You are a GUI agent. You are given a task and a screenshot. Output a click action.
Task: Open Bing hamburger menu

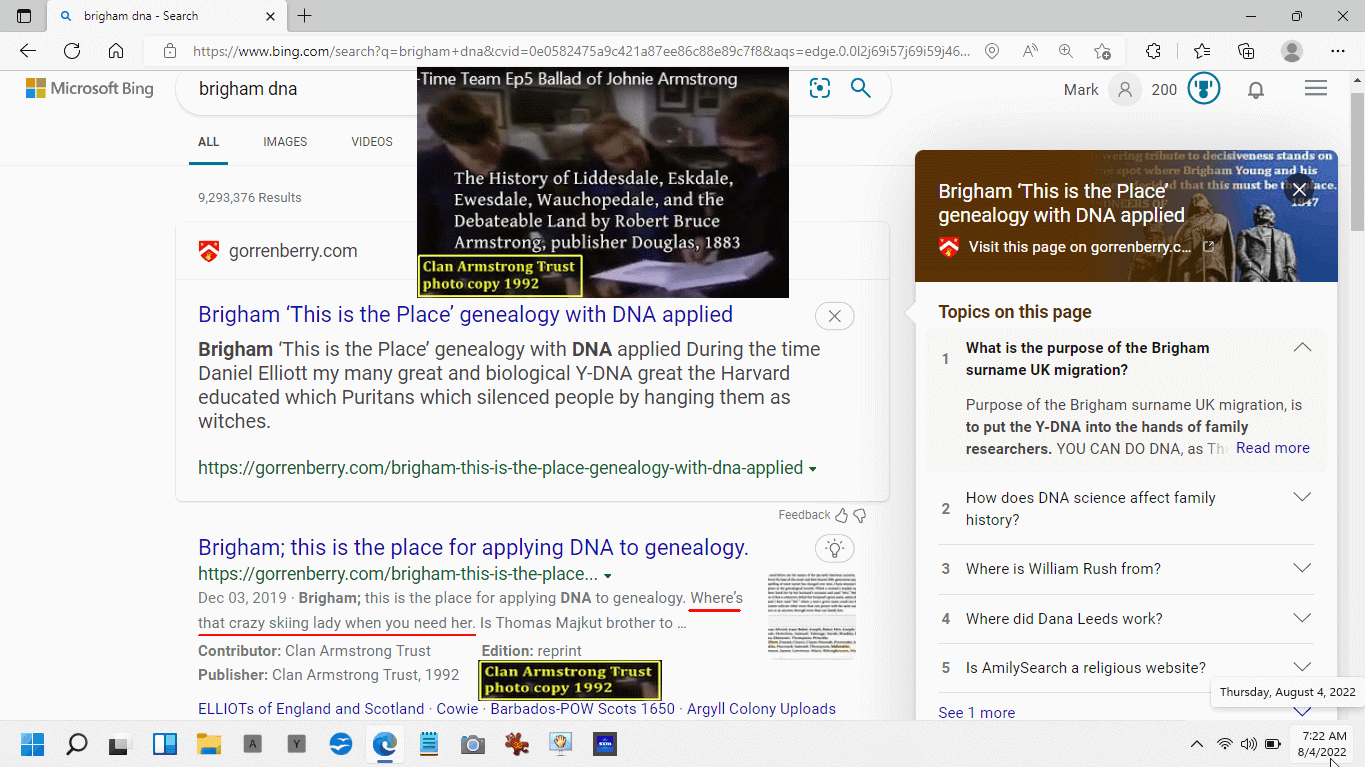[1316, 89]
